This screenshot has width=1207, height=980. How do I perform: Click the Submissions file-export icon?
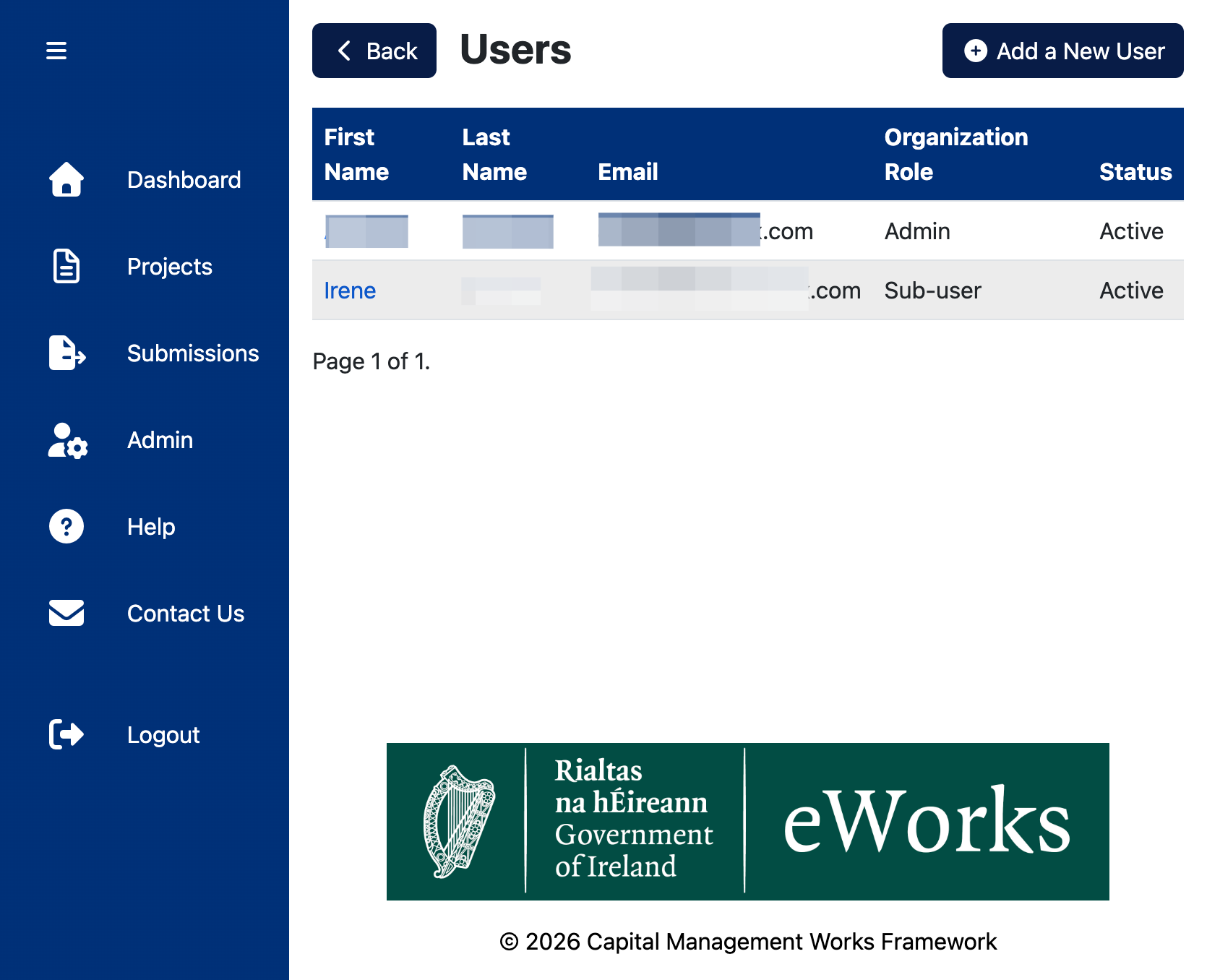click(x=67, y=353)
